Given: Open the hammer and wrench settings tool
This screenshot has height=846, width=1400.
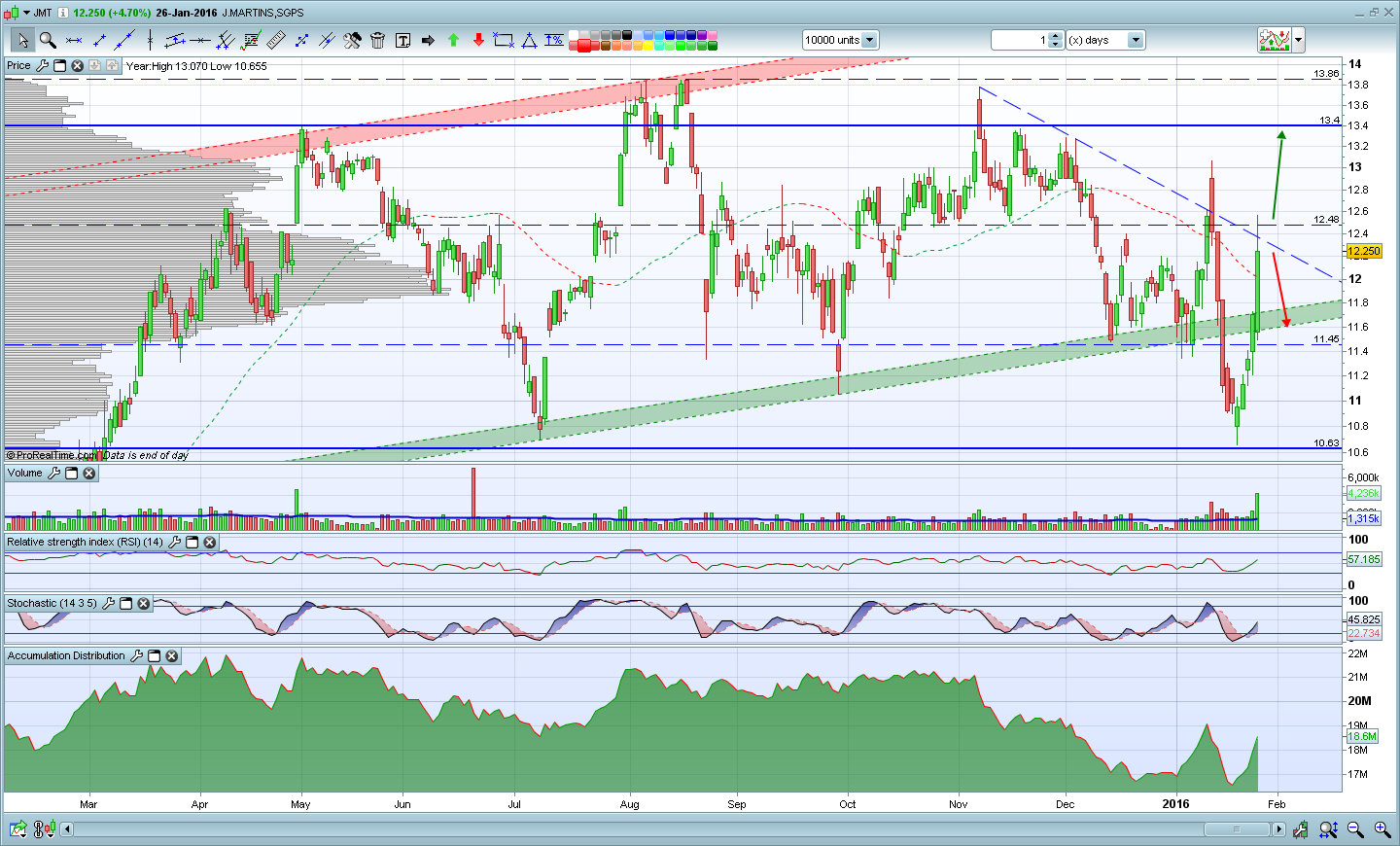Looking at the screenshot, I should 352,40.
